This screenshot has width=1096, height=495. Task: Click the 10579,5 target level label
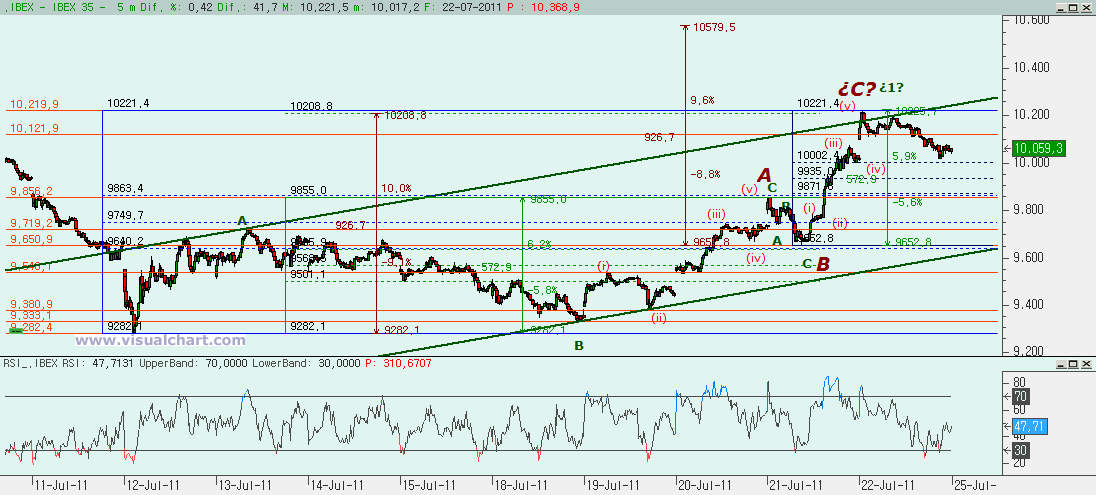pos(714,27)
